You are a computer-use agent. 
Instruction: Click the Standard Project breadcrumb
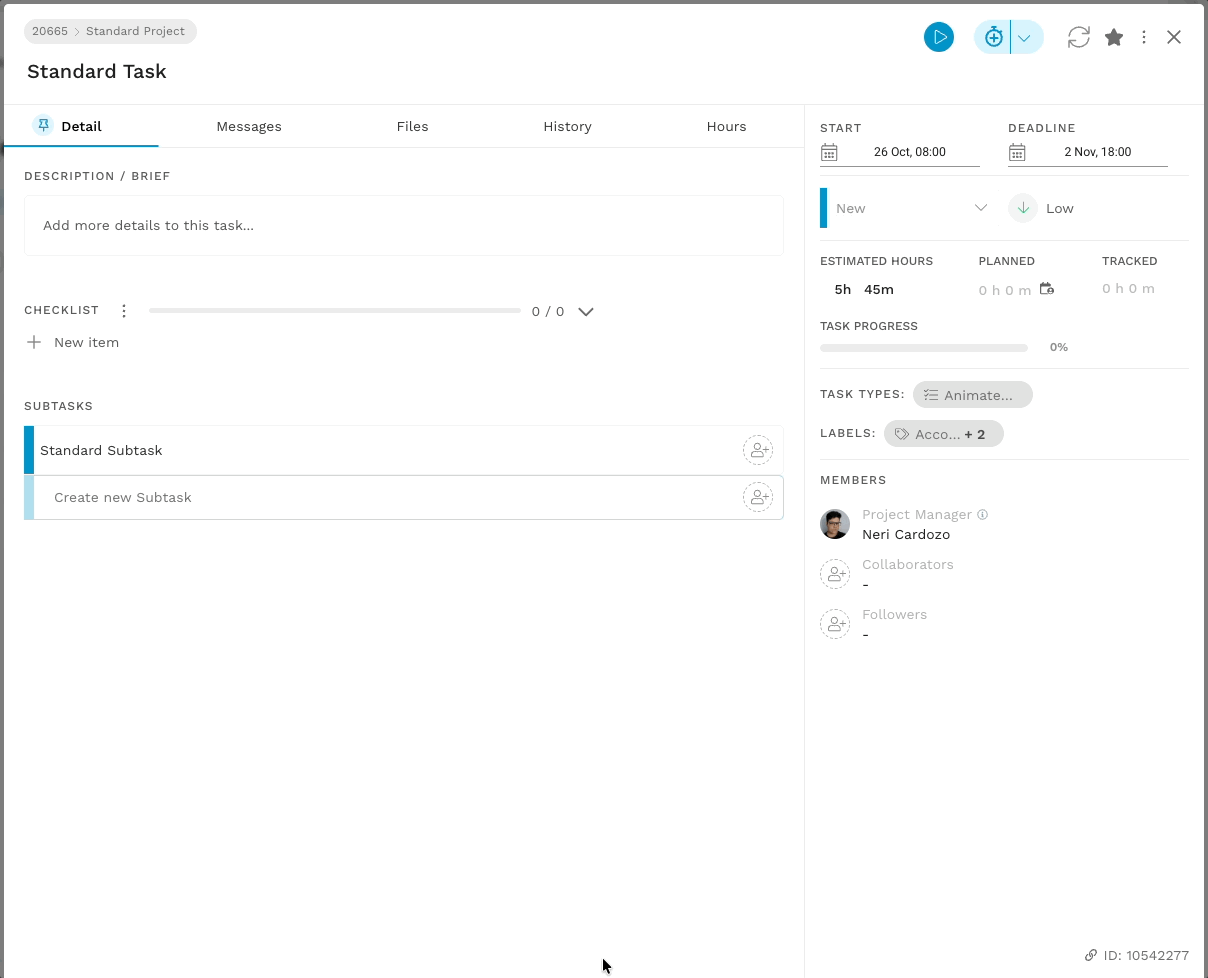pos(135,31)
